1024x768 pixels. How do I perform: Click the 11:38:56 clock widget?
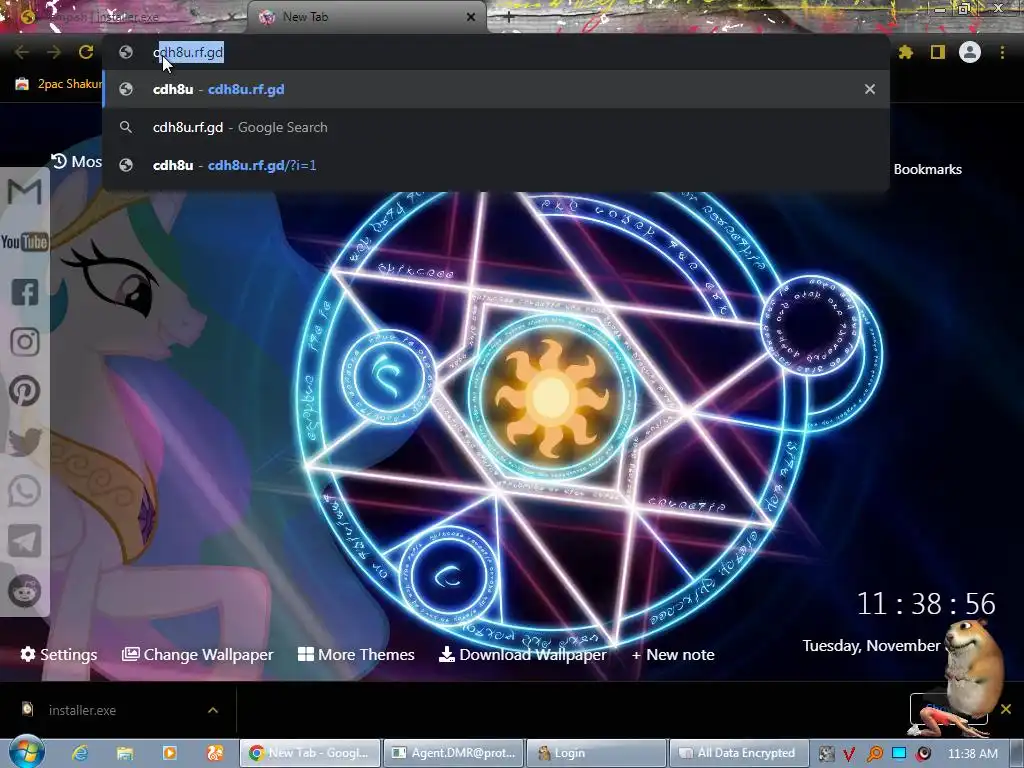(x=926, y=604)
